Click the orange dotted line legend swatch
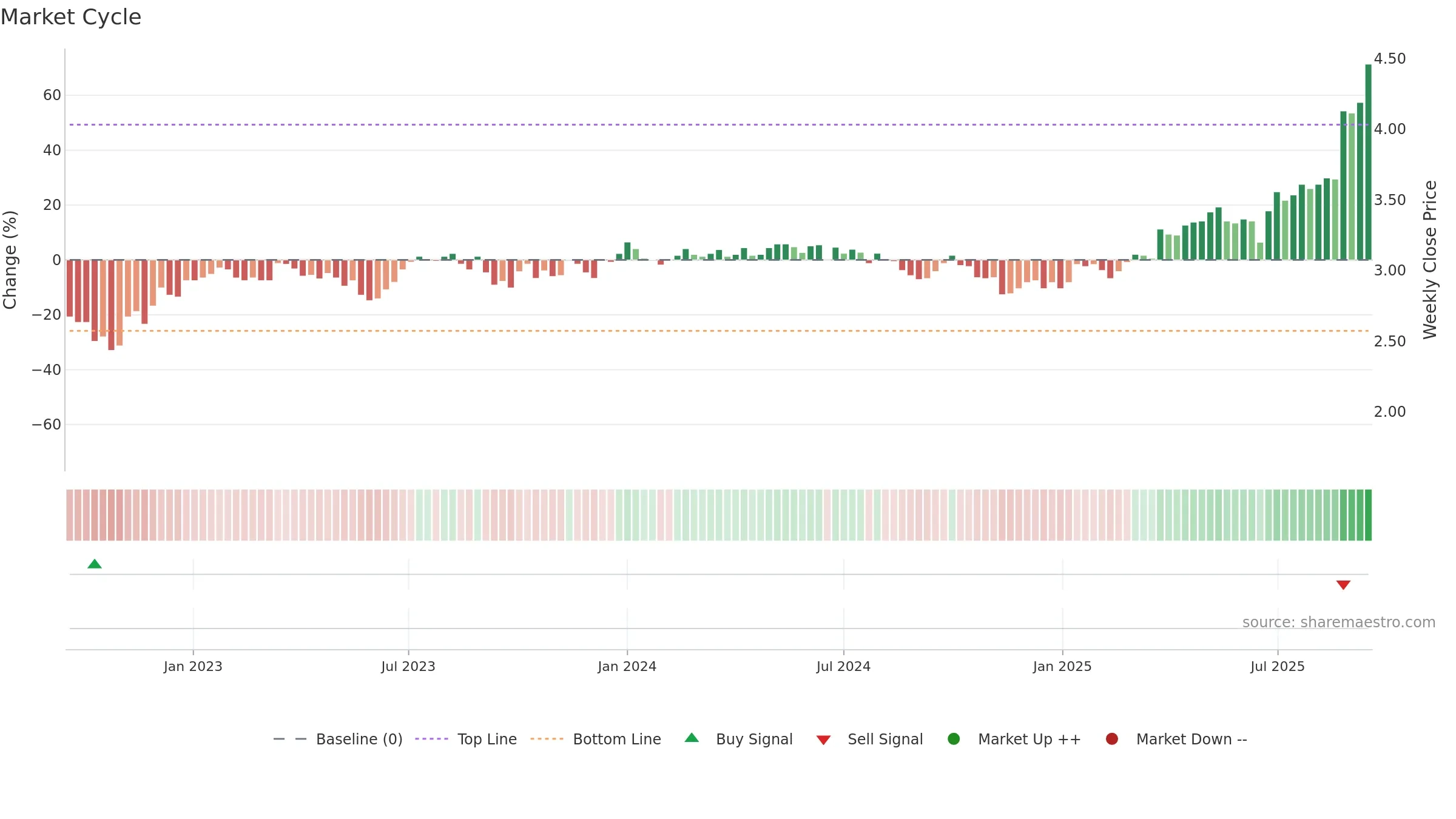 point(547,739)
